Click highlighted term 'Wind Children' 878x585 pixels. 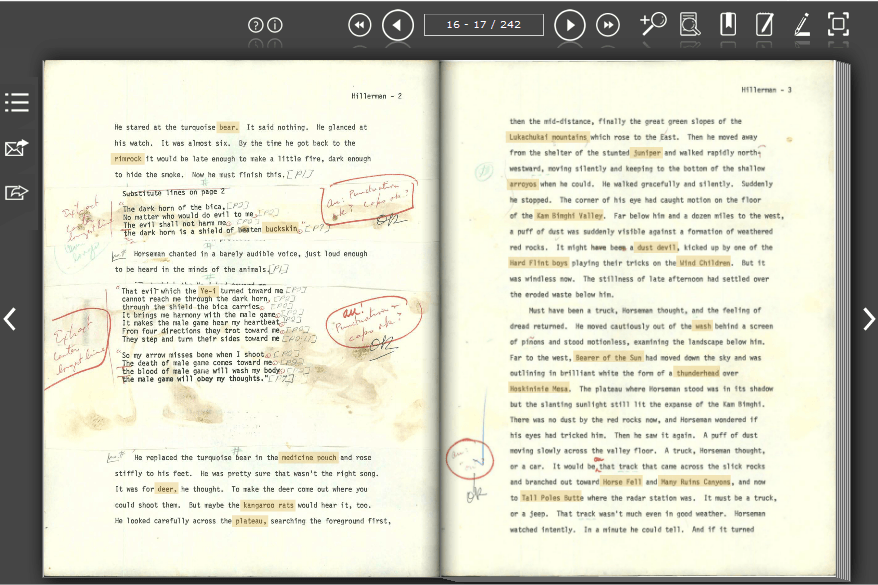pyautogui.click(x=704, y=263)
